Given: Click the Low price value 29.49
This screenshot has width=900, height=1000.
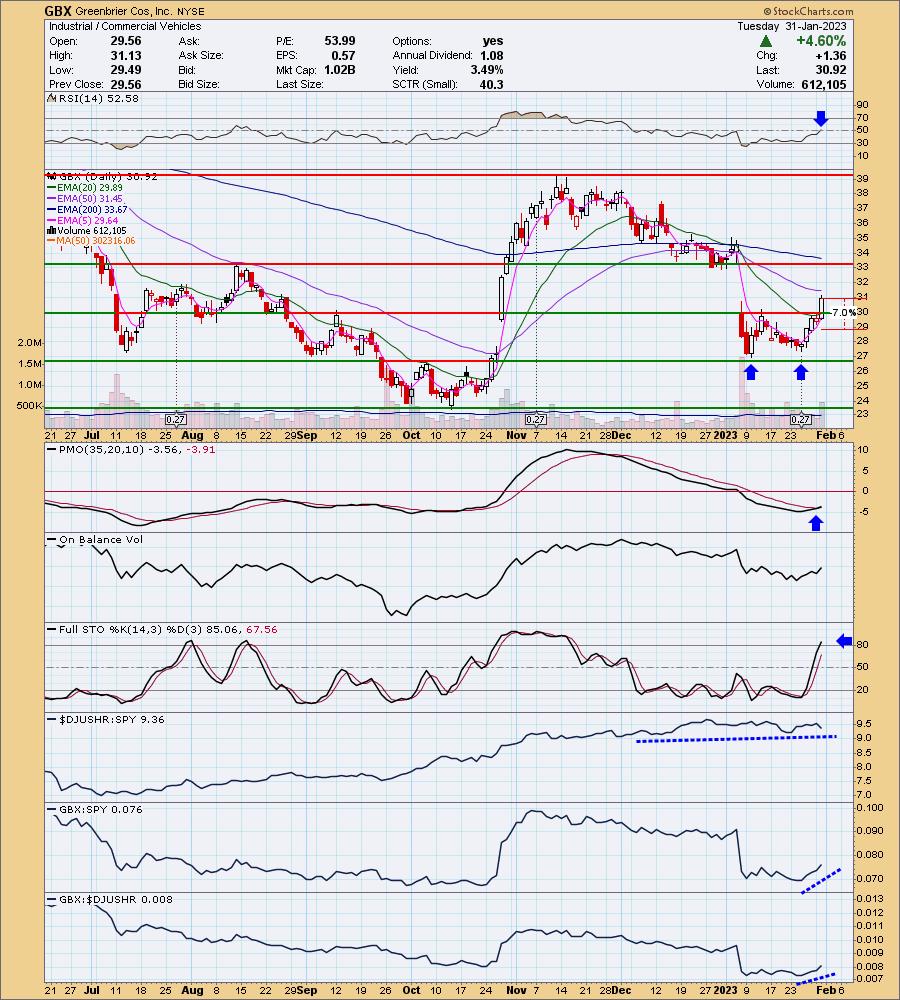Looking at the screenshot, I should [x=126, y=70].
